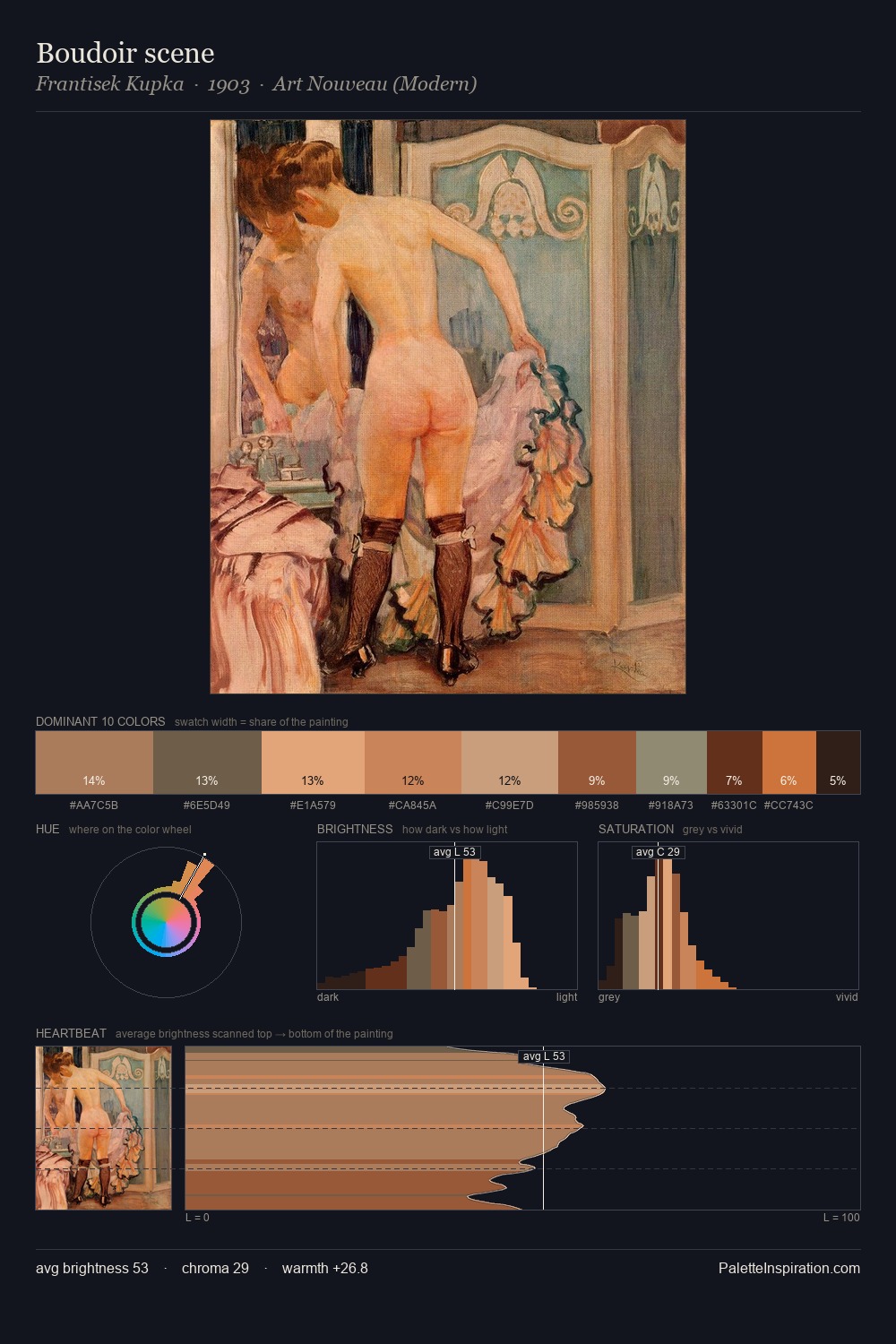Click the brightness histogram chart

coord(447,916)
